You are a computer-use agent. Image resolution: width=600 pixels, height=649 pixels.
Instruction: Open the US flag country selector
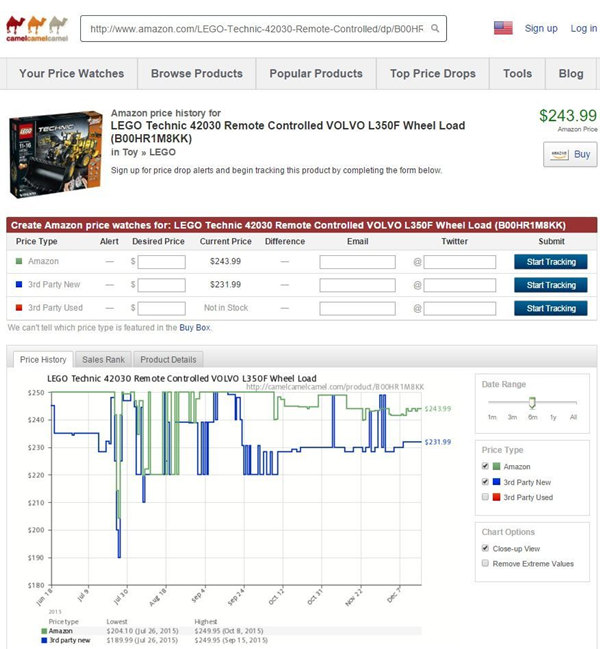coord(503,28)
